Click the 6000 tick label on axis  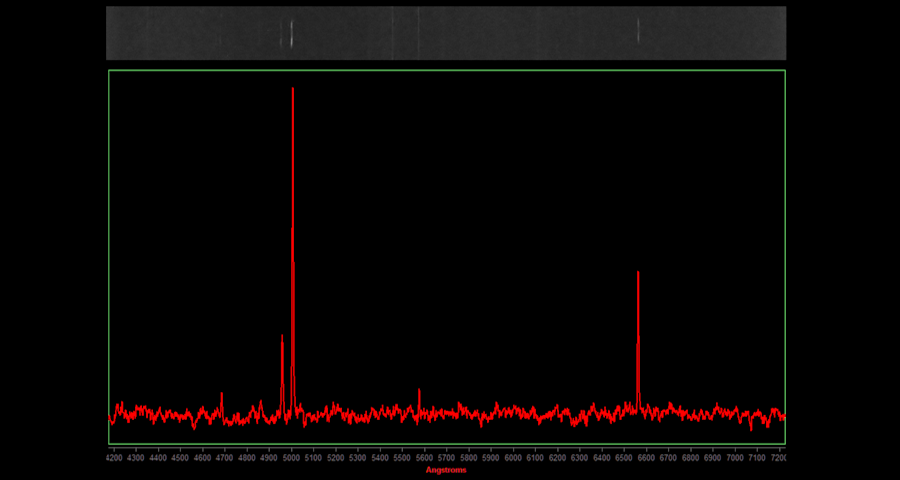tap(513, 458)
